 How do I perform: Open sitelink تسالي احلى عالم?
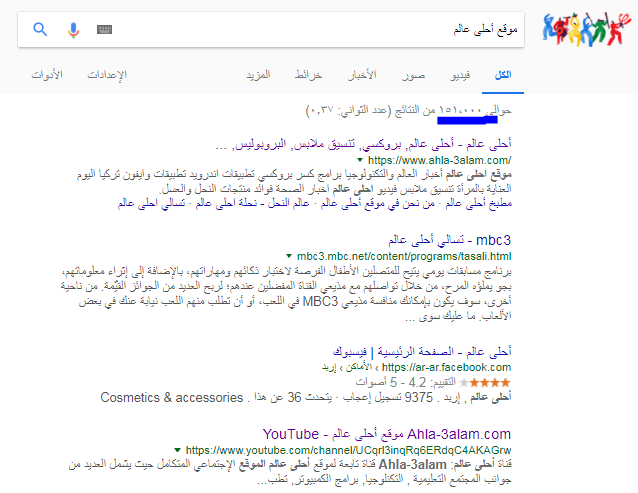click(x=151, y=203)
